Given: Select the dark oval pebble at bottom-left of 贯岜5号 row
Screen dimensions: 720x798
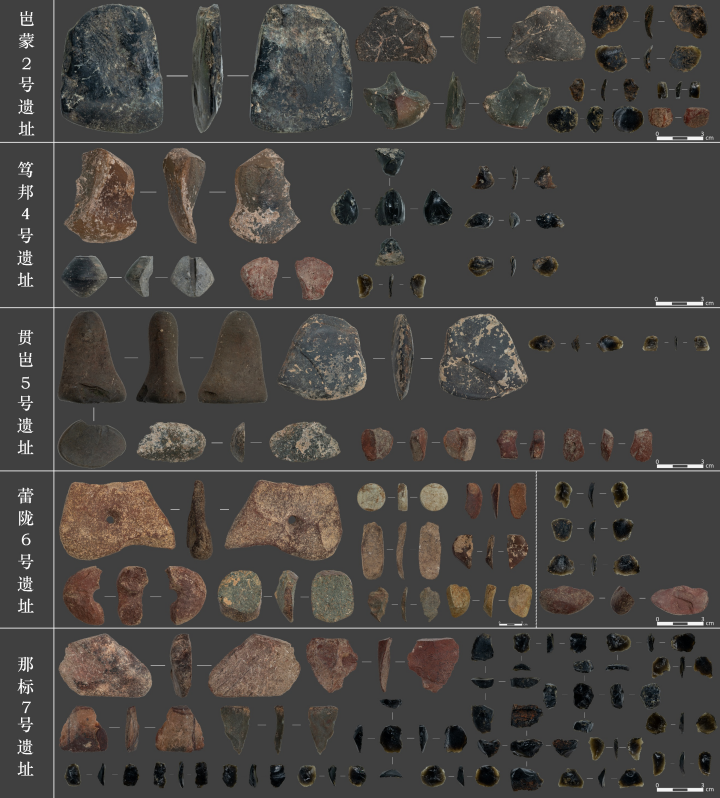Looking at the screenshot, I should pos(92,443).
